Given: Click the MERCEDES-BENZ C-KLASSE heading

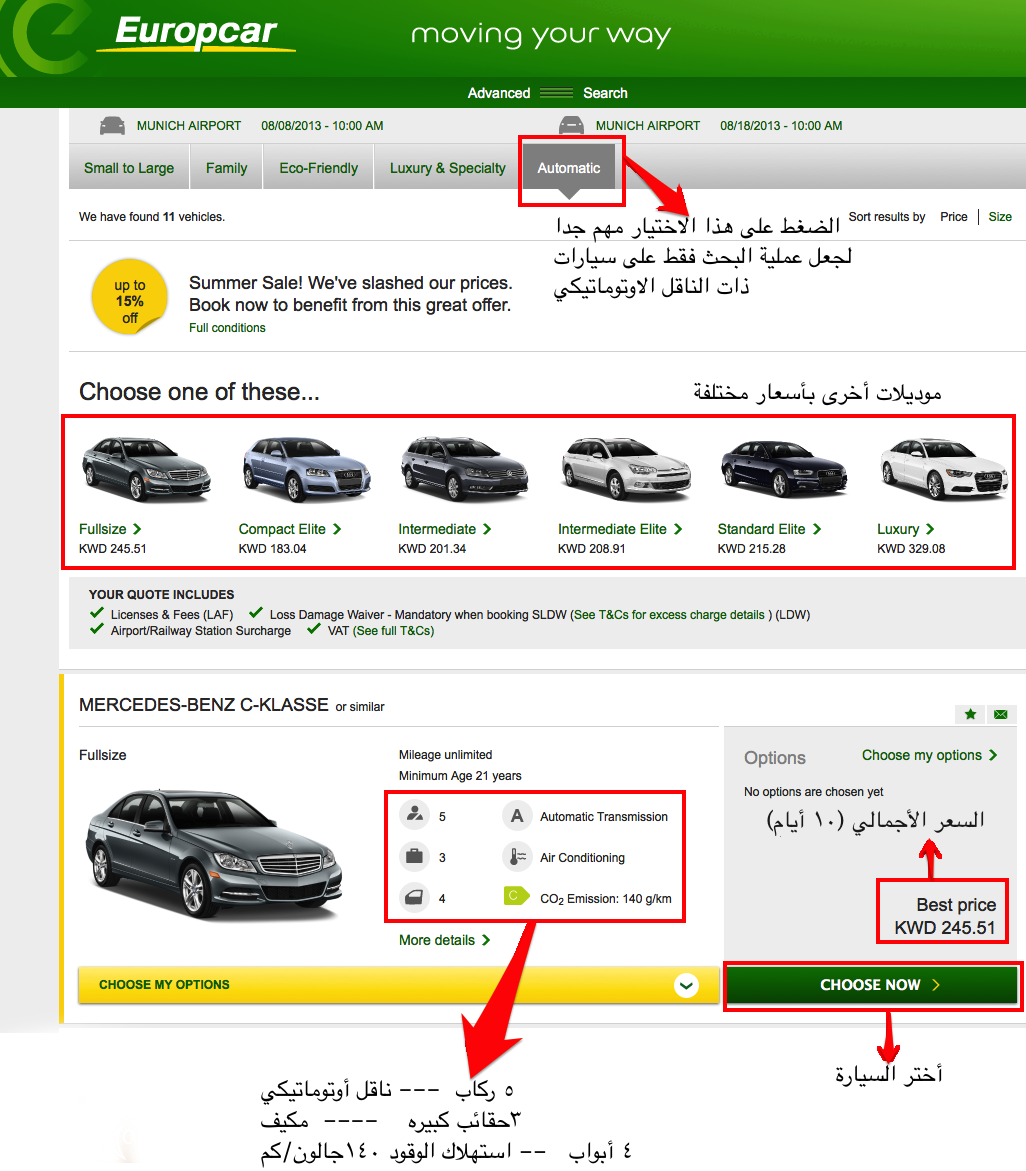Looking at the screenshot, I should (x=204, y=704).
